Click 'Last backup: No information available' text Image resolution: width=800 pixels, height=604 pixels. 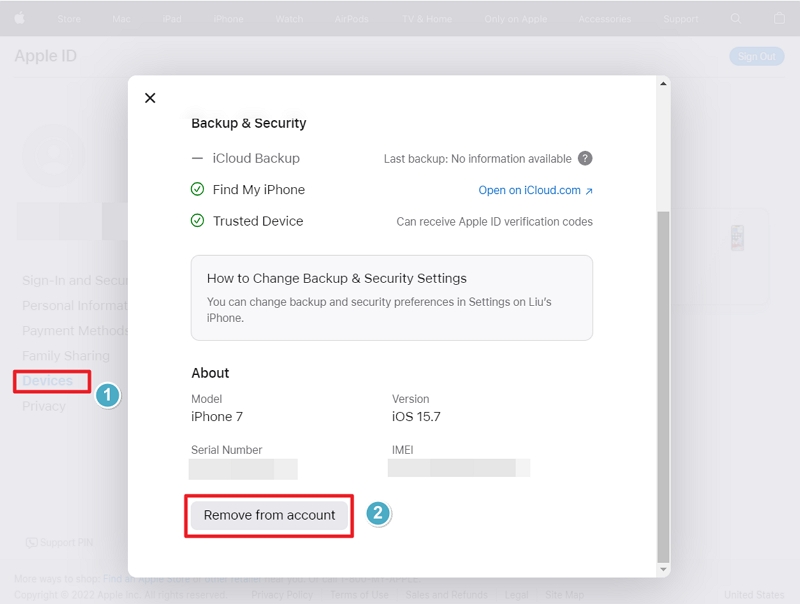(478, 159)
